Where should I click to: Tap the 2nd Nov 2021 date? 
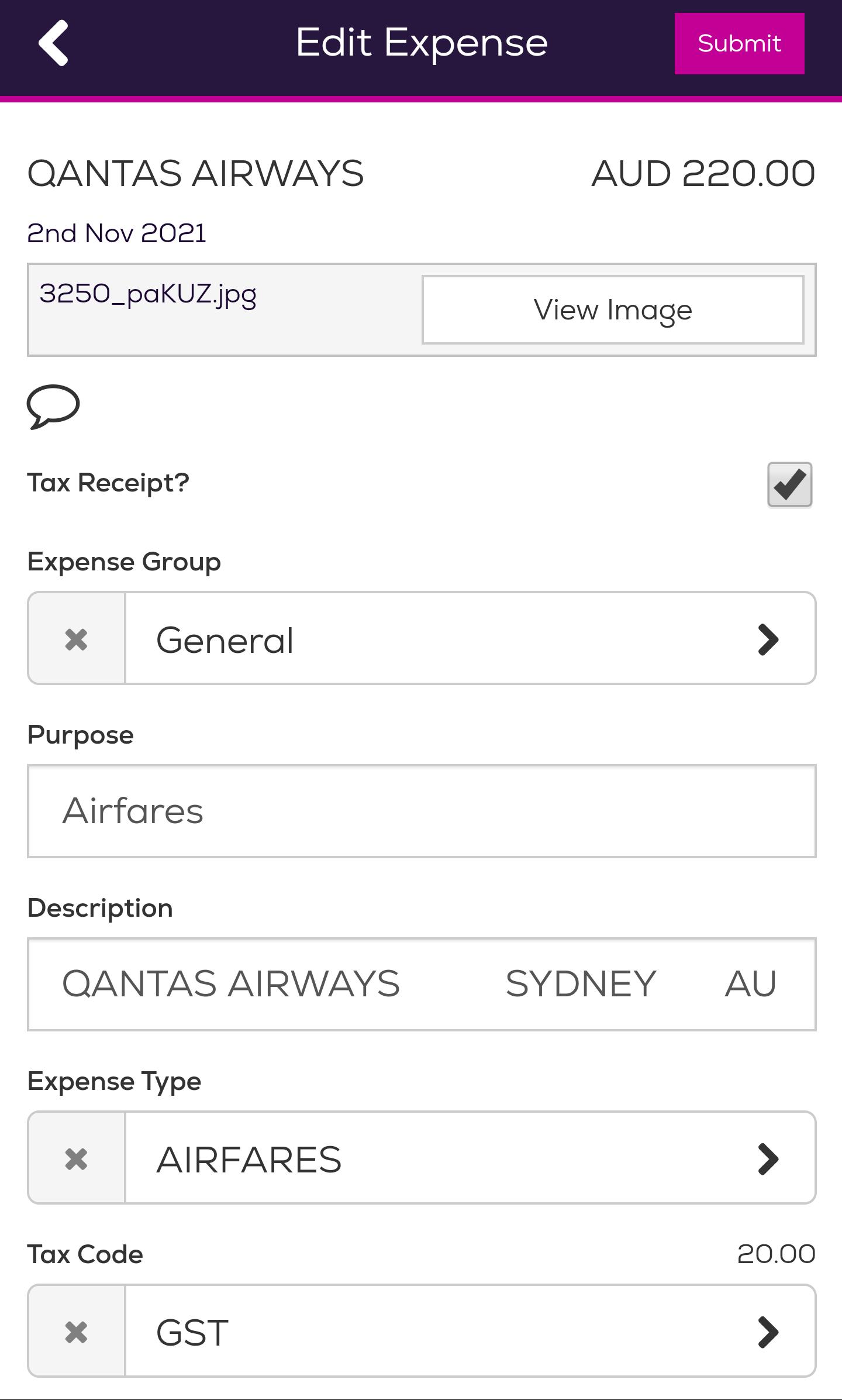tap(116, 233)
